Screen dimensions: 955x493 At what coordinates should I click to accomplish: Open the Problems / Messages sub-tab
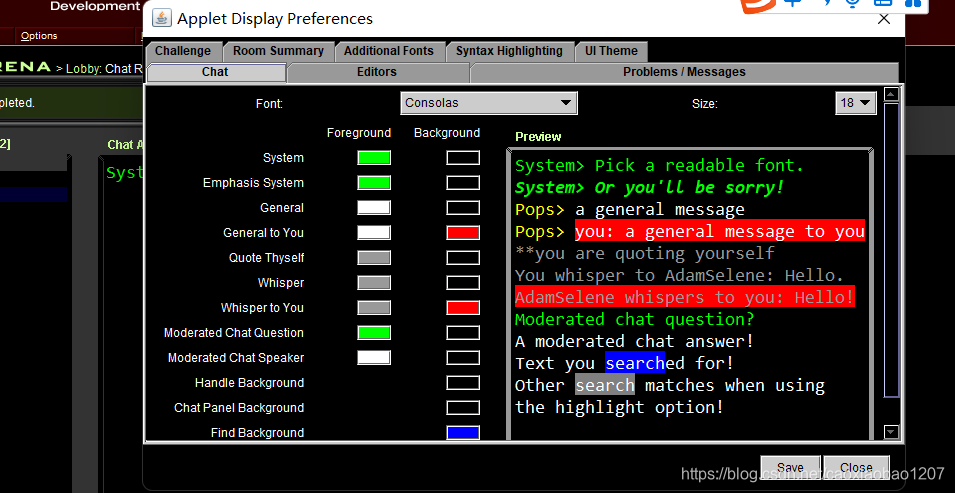pos(684,72)
